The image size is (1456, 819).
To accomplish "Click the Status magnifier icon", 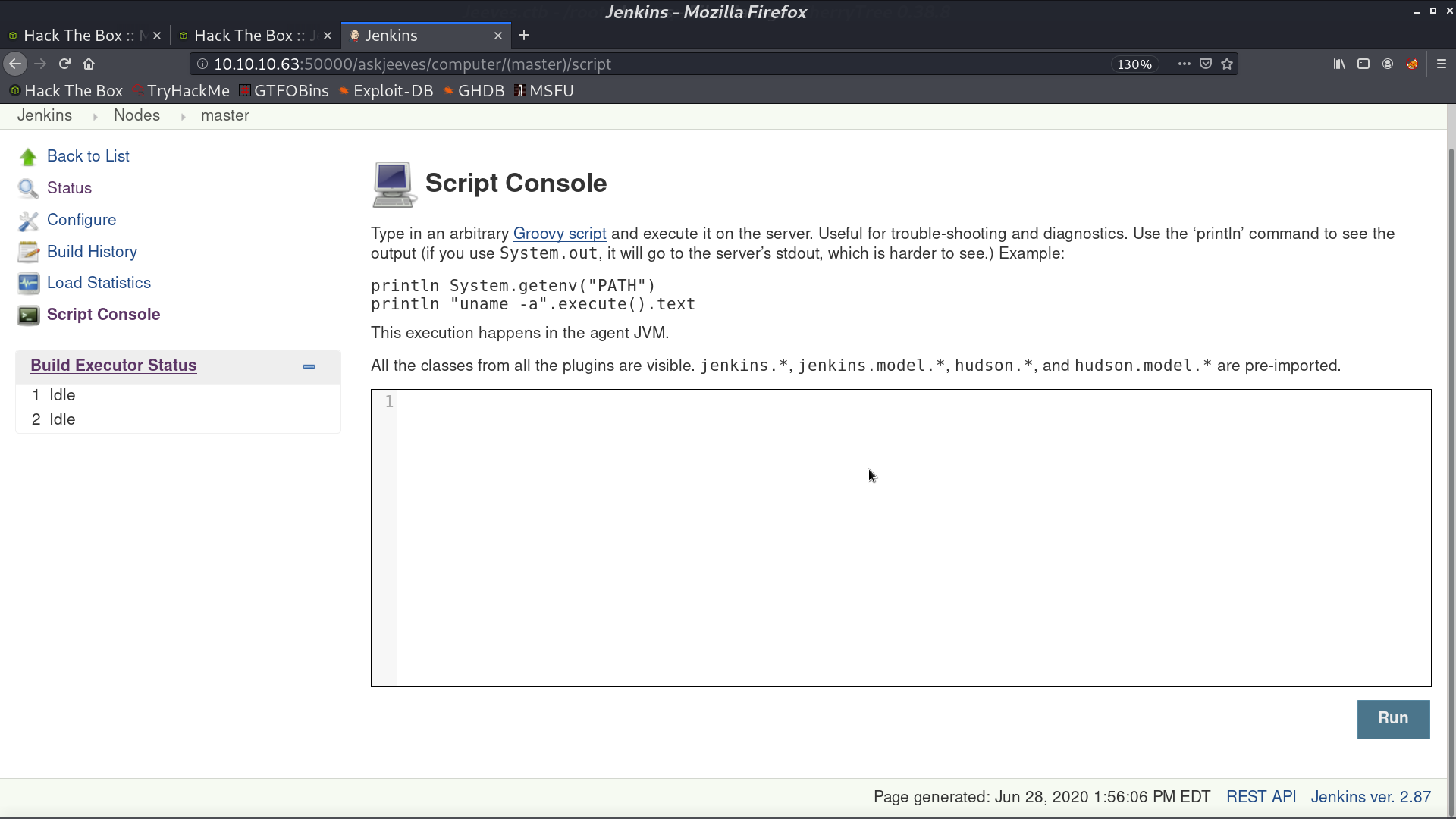I will point(28,189).
